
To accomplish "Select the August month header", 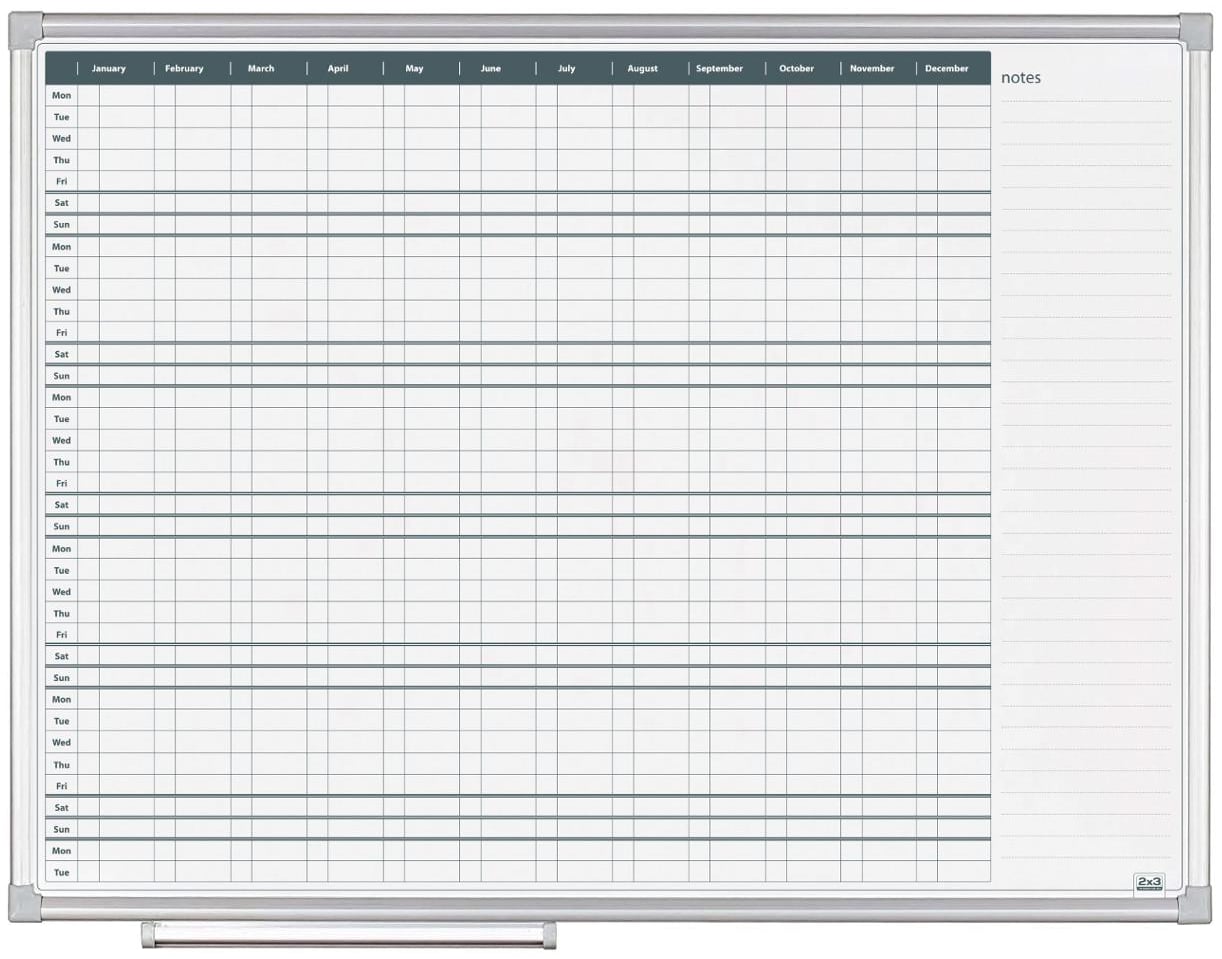I will tap(643, 69).
